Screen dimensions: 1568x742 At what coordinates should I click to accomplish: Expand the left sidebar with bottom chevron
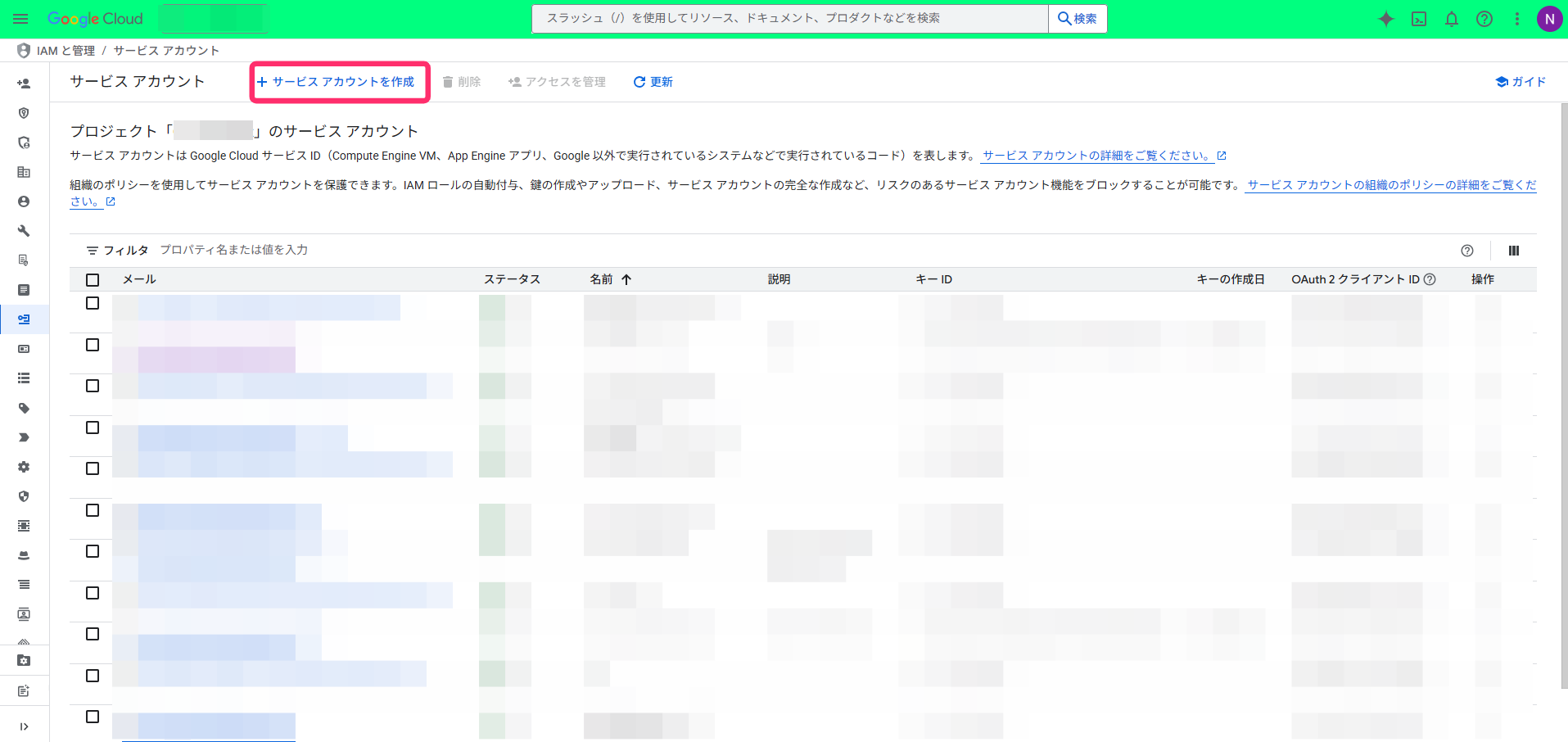pyautogui.click(x=24, y=726)
